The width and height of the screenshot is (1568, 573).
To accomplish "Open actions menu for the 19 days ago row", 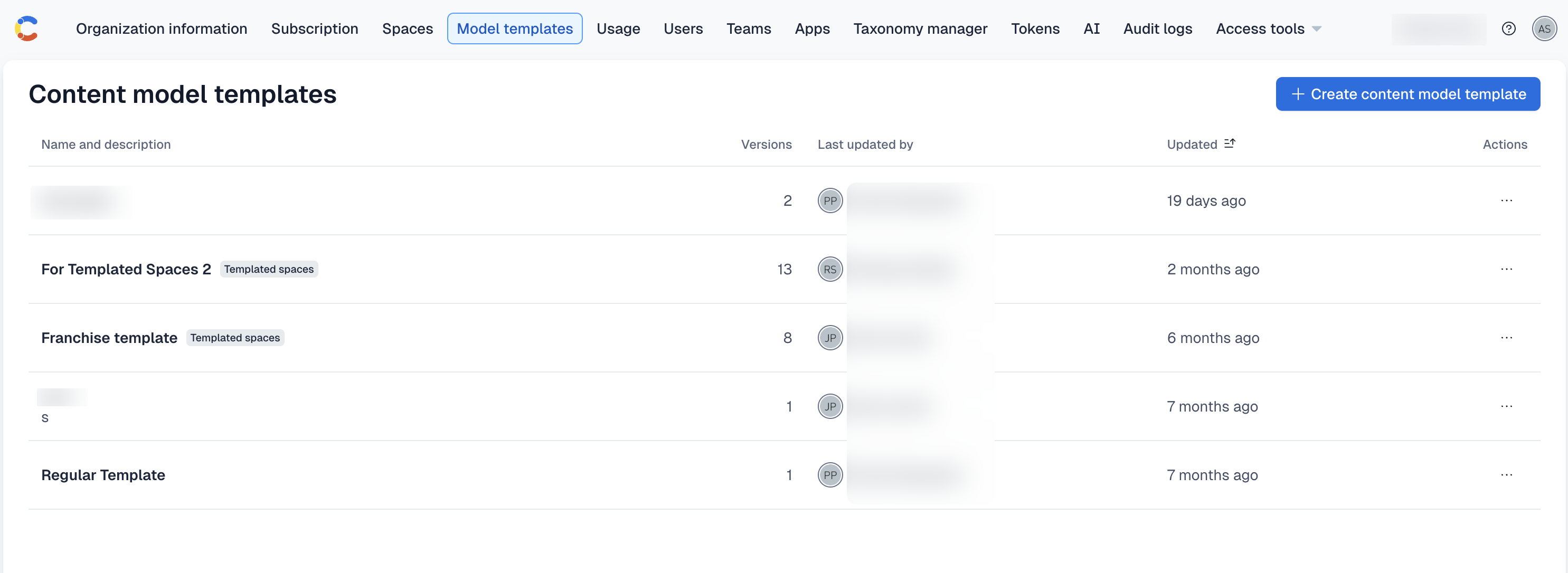I will [1507, 200].
